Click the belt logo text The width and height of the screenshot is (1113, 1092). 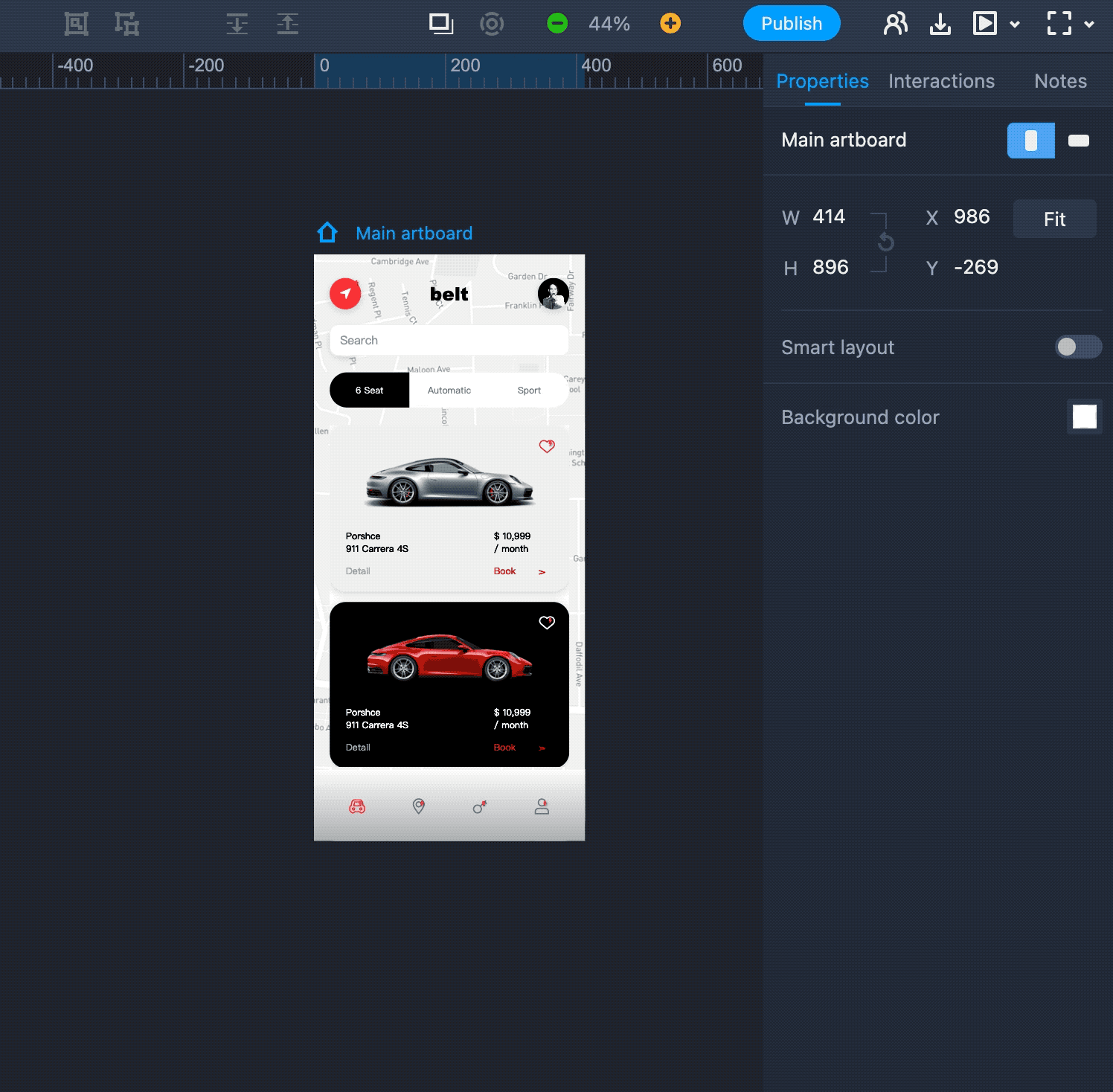pyautogui.click(x=449, y=294)
